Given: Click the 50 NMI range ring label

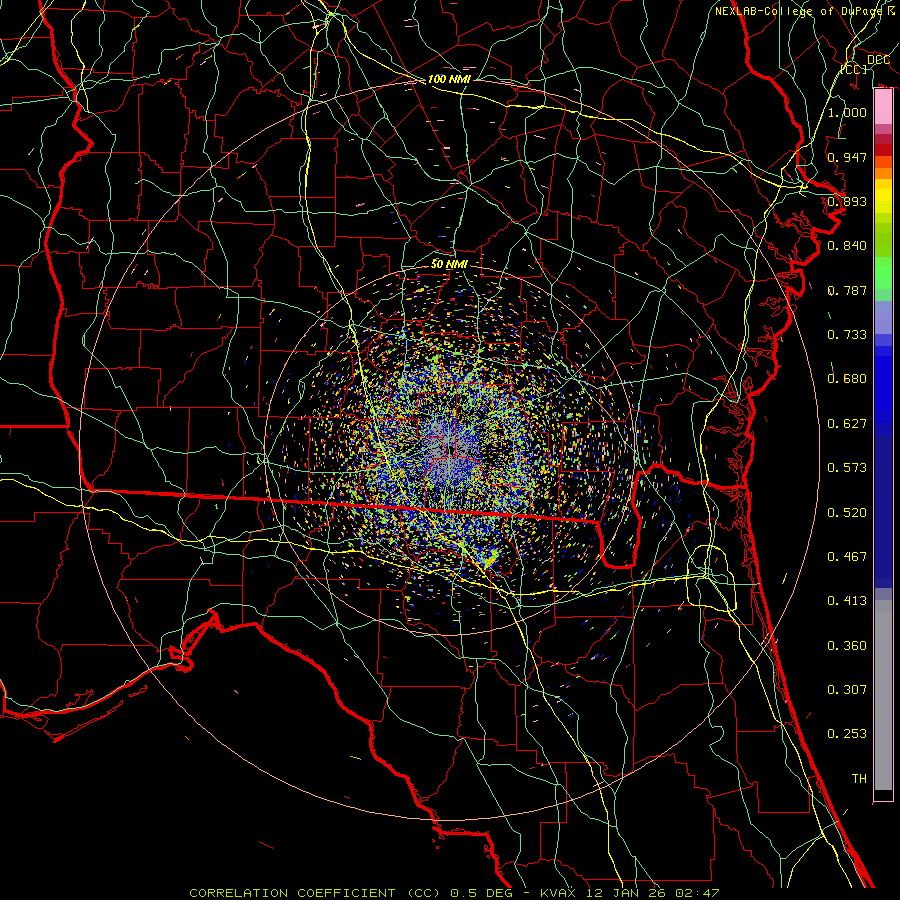Looking at the screenshot, I should pos(449,264).
